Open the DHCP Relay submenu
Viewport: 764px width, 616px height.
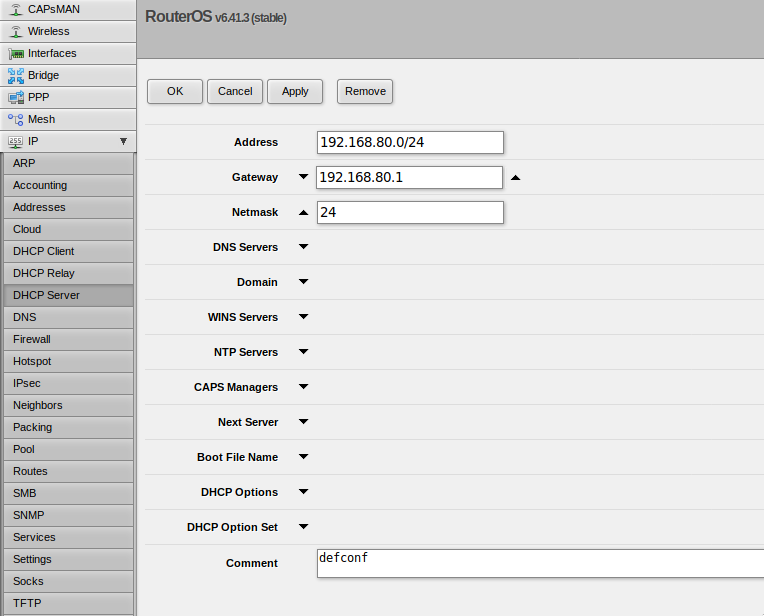coord(68,273)
